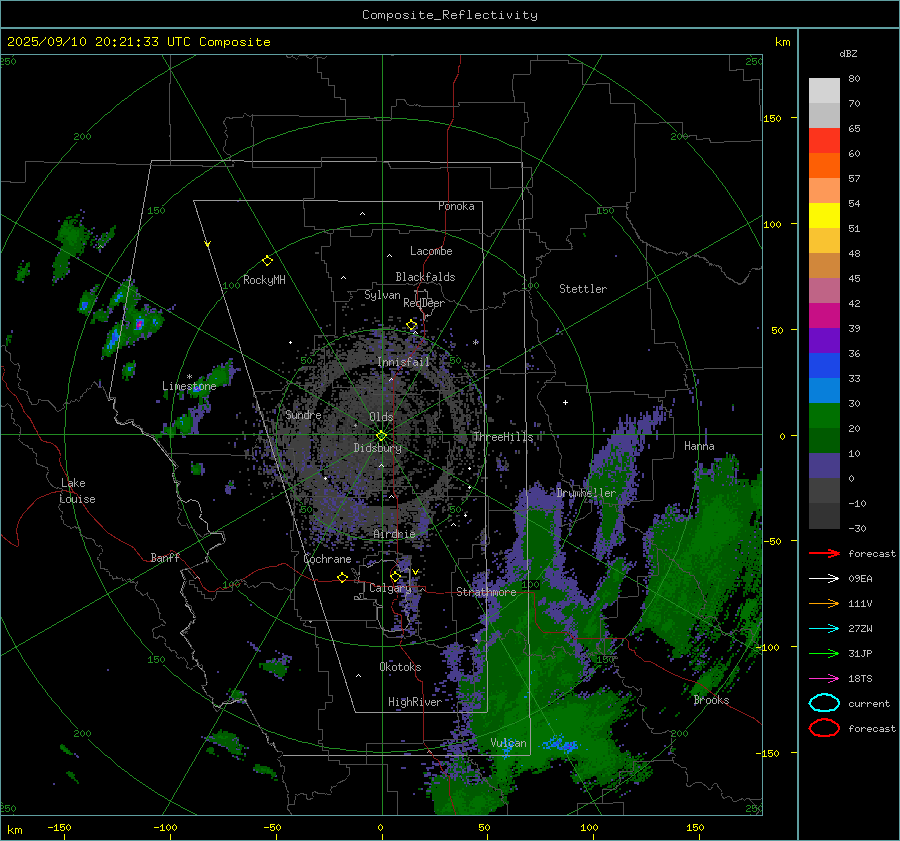Viewport: 900px width, 841px height.
Task: Click the yellow diamond marker near RockyMH
Action: (267, 261)
